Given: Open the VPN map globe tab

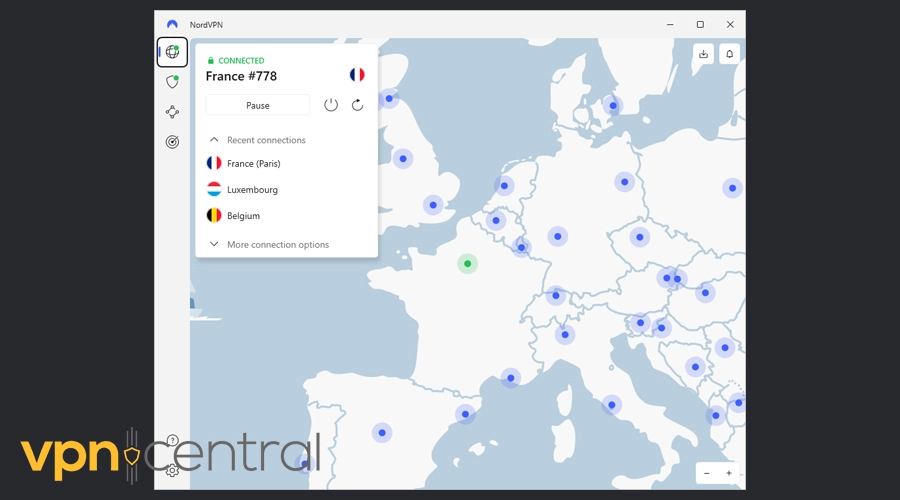Looking at the screenshot, I should click(x=172, y=52).
